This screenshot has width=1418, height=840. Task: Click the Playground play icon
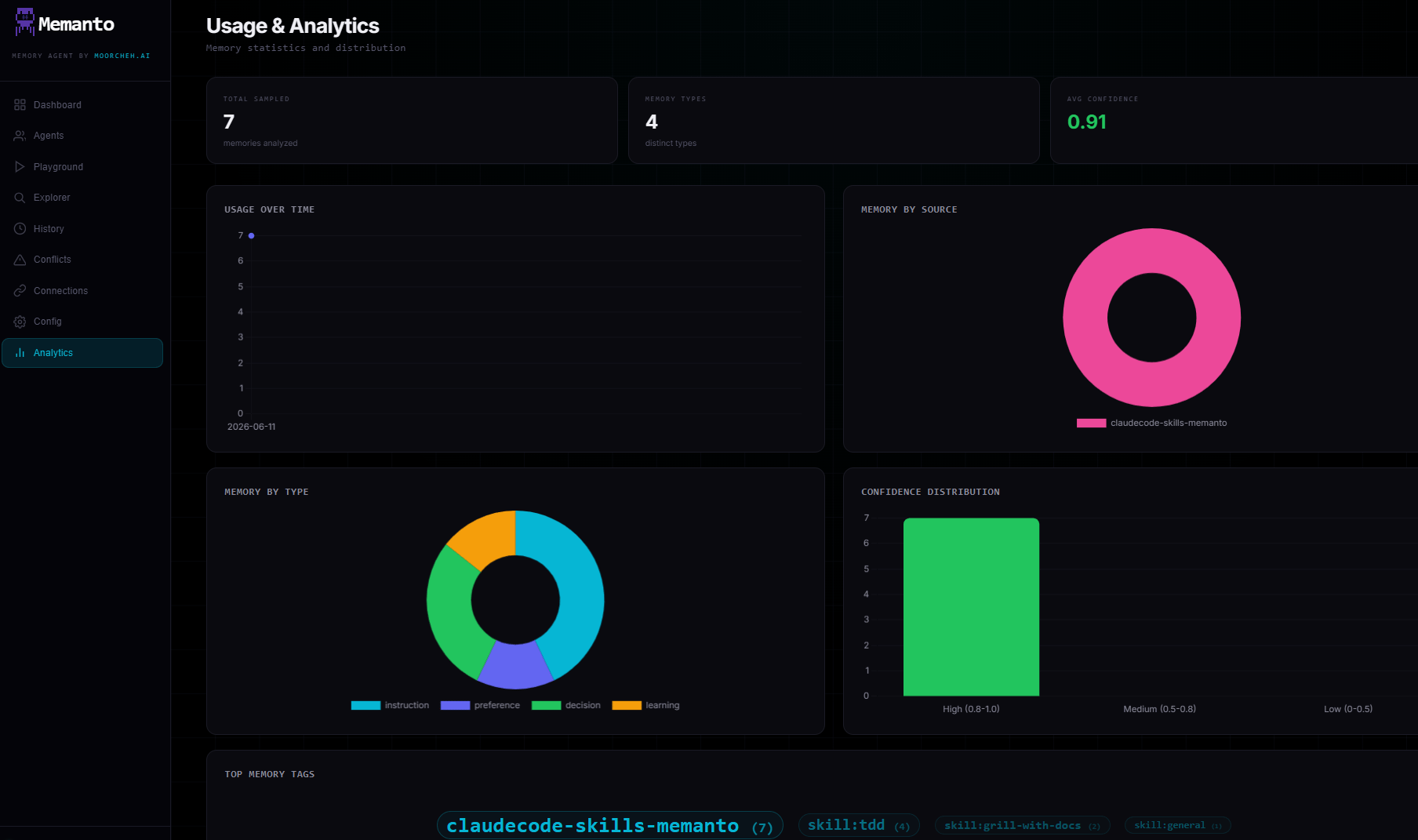point(20,167)
